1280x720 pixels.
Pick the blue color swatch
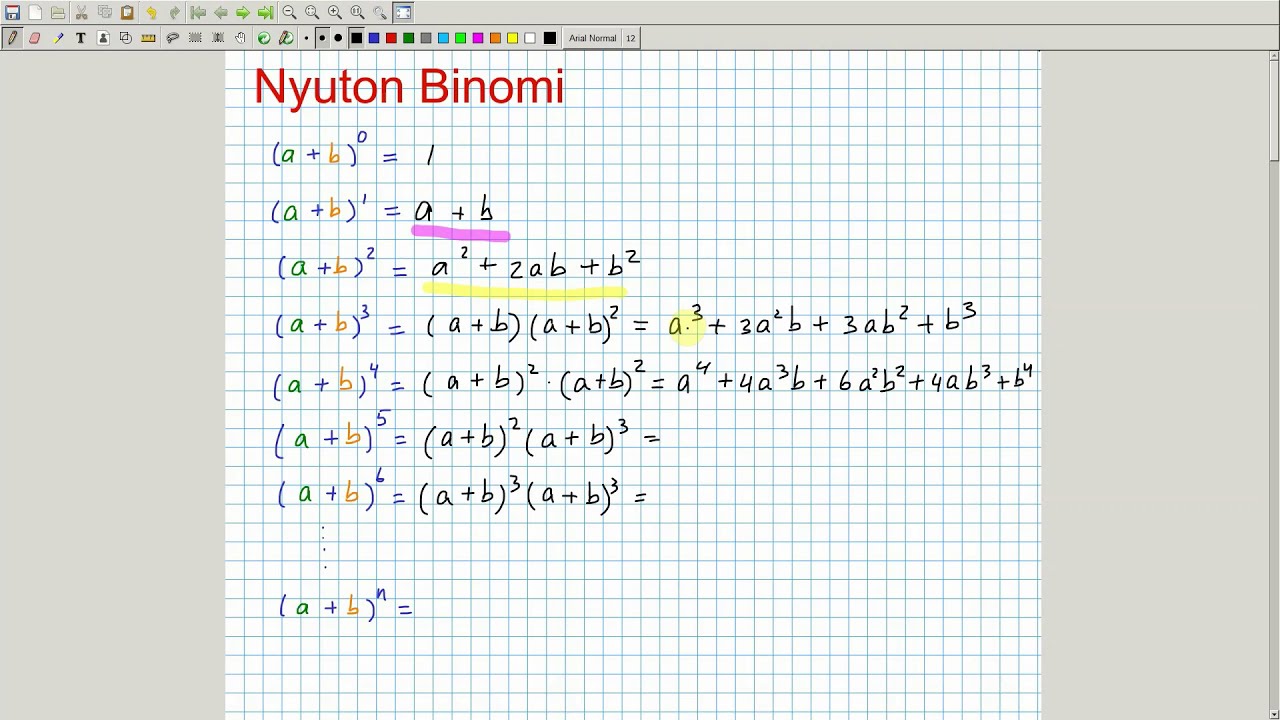tap(374, 38)
